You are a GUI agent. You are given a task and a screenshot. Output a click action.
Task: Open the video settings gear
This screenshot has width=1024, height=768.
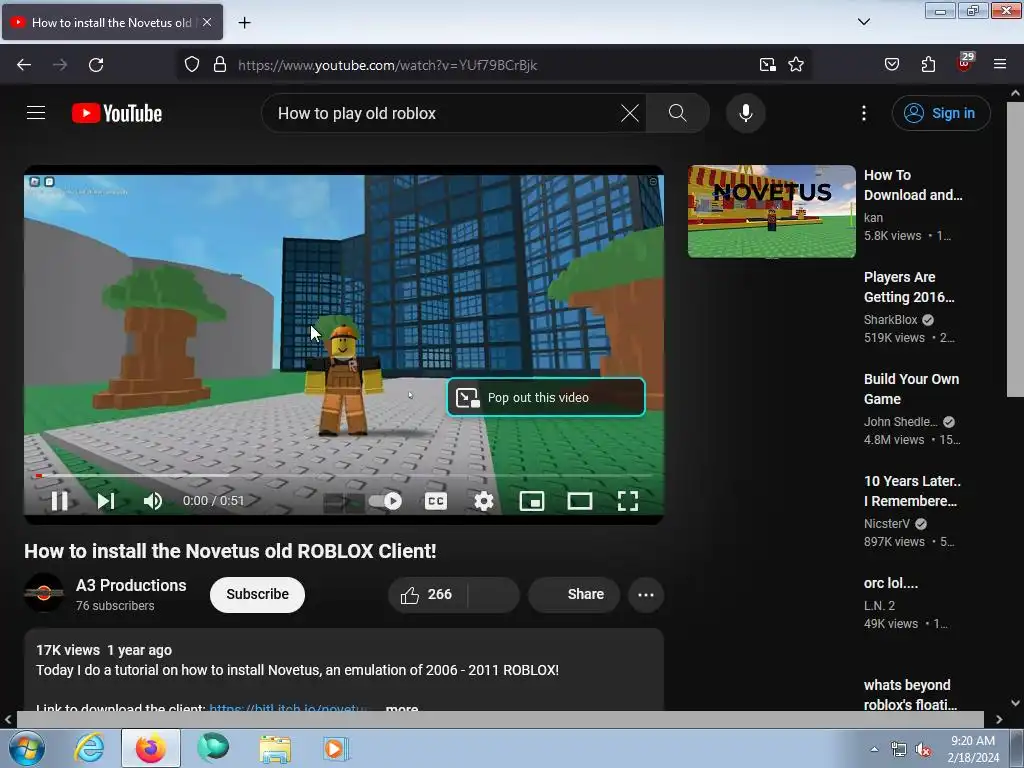483,501
